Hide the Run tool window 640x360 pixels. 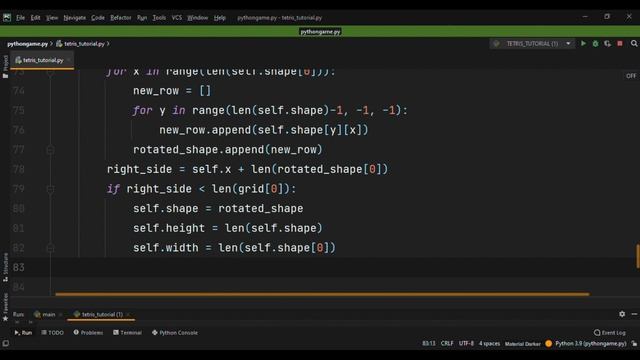pos(634,314)
